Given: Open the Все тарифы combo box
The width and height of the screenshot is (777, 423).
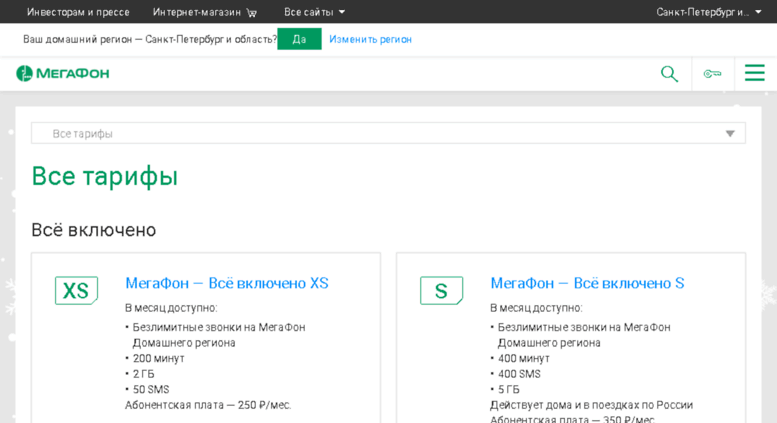Looking at the screenshot, I should [388, 133].
